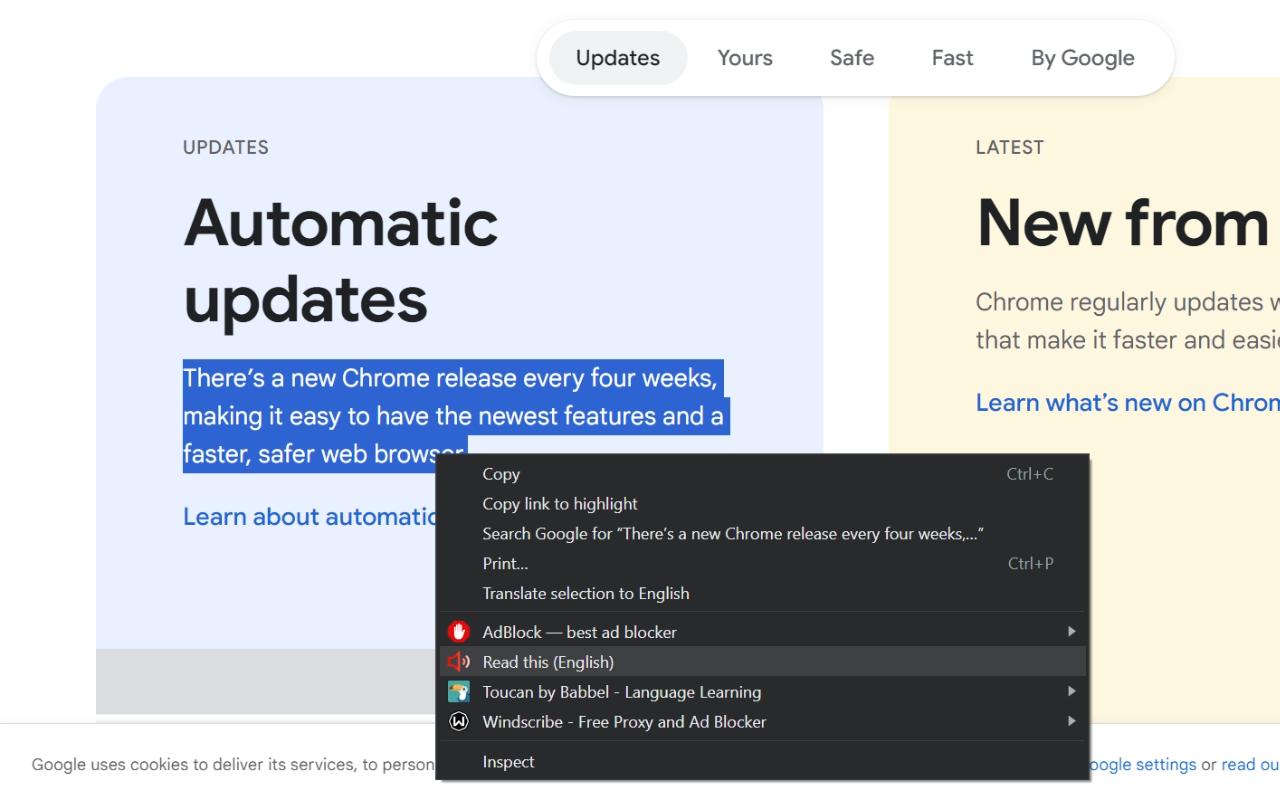The height and width of the screenshot is (800, 1280).
Task: Expand the AdBlock submenu arrow
Action: pyautogui.click(x=1071, y=632)
